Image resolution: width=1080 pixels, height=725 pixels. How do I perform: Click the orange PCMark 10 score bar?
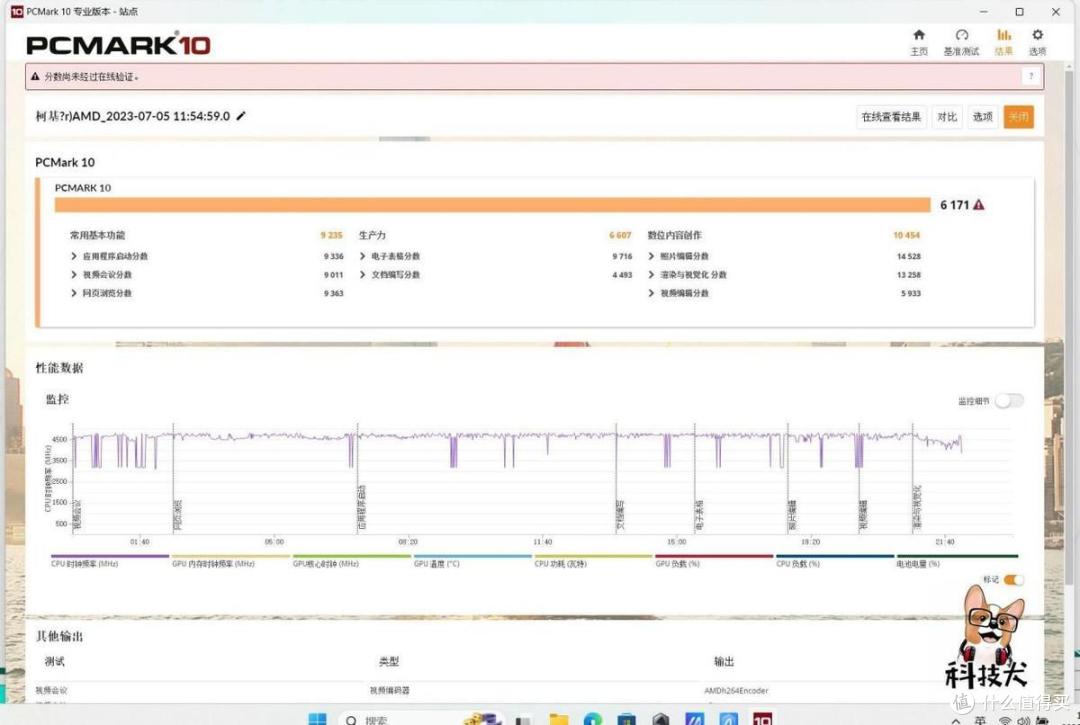492,205
